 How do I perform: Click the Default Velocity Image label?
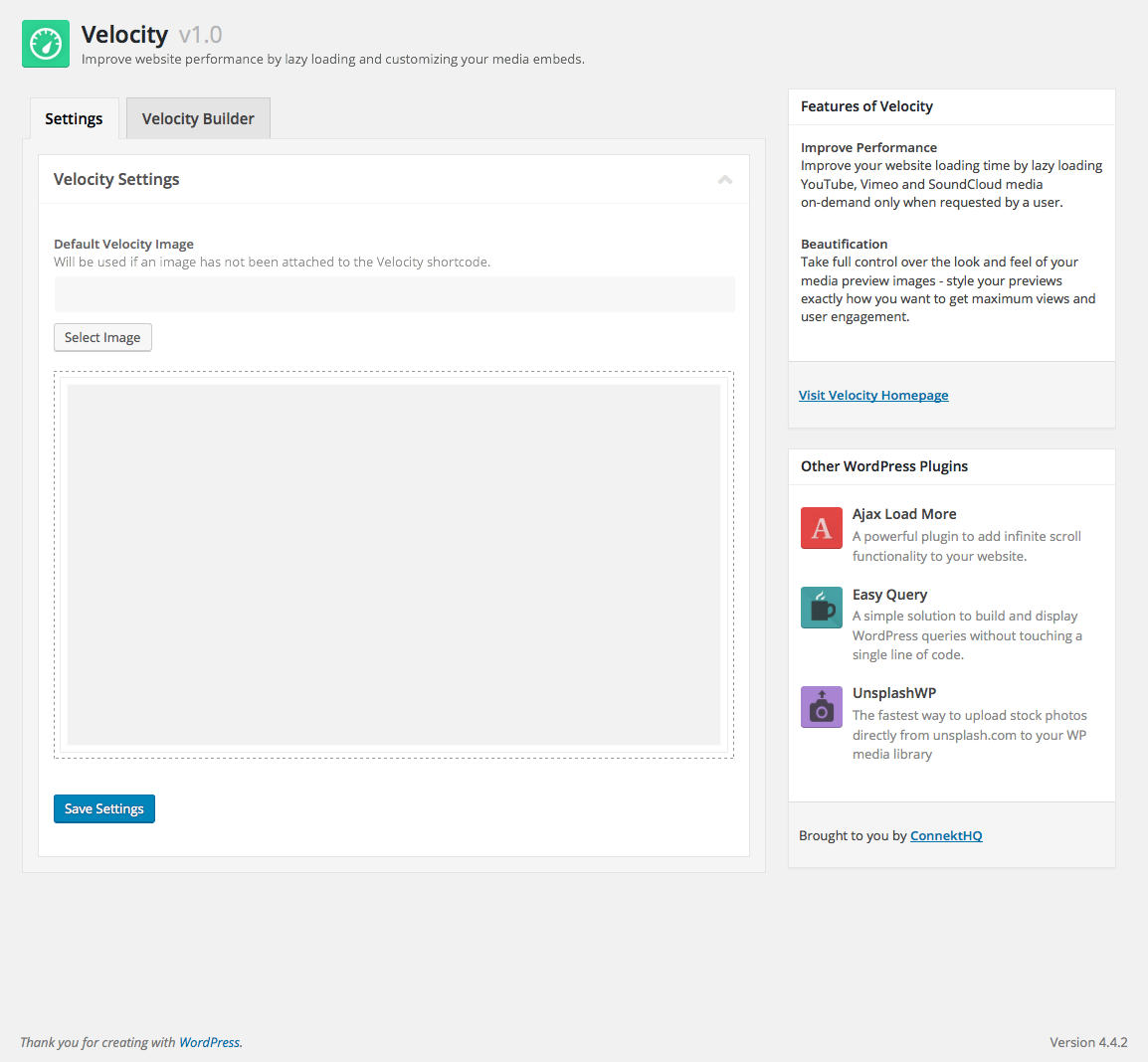pos(123,245)
